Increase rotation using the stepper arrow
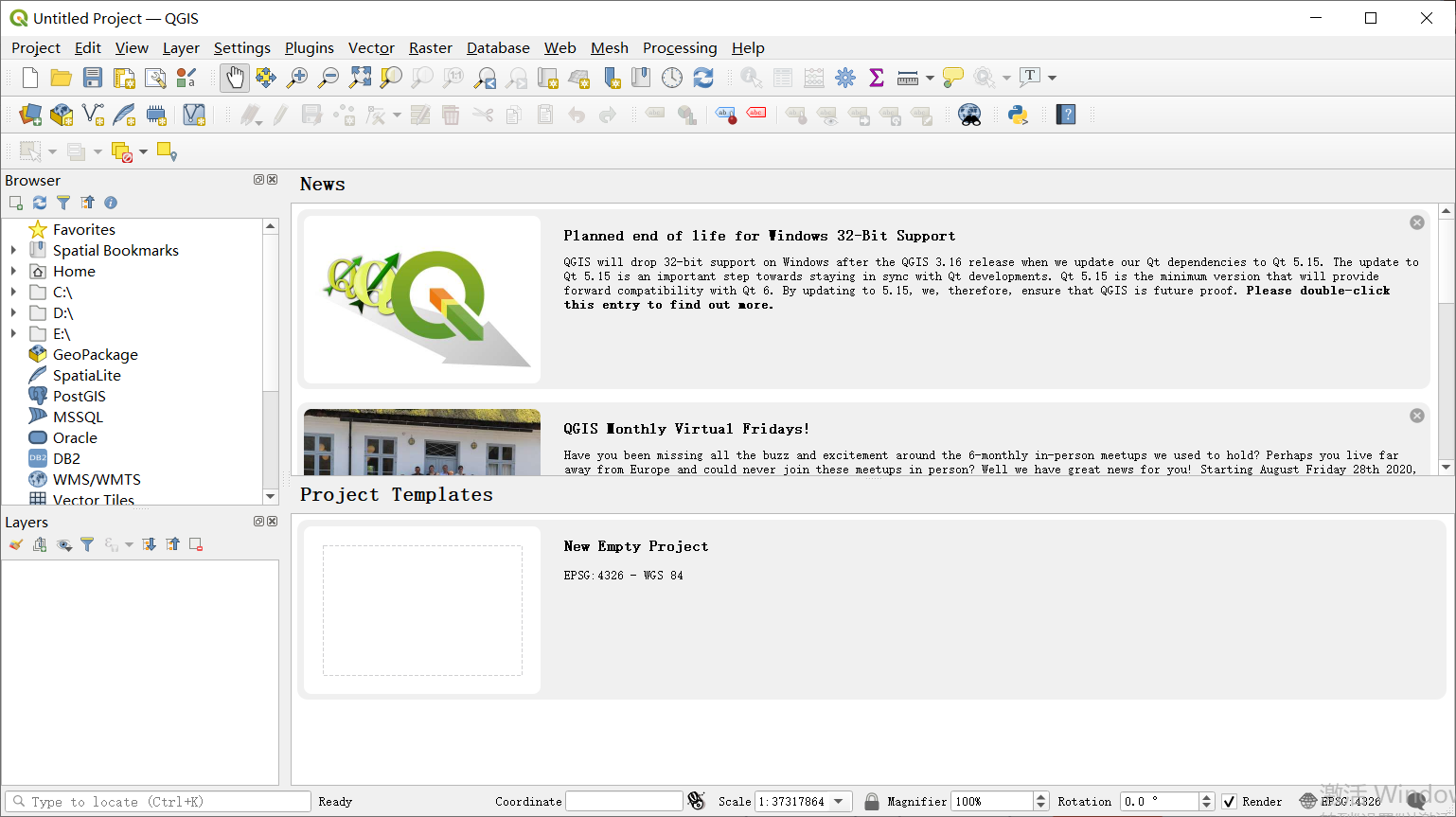Screen dimensions: 1456x817 click(1206, 796)
